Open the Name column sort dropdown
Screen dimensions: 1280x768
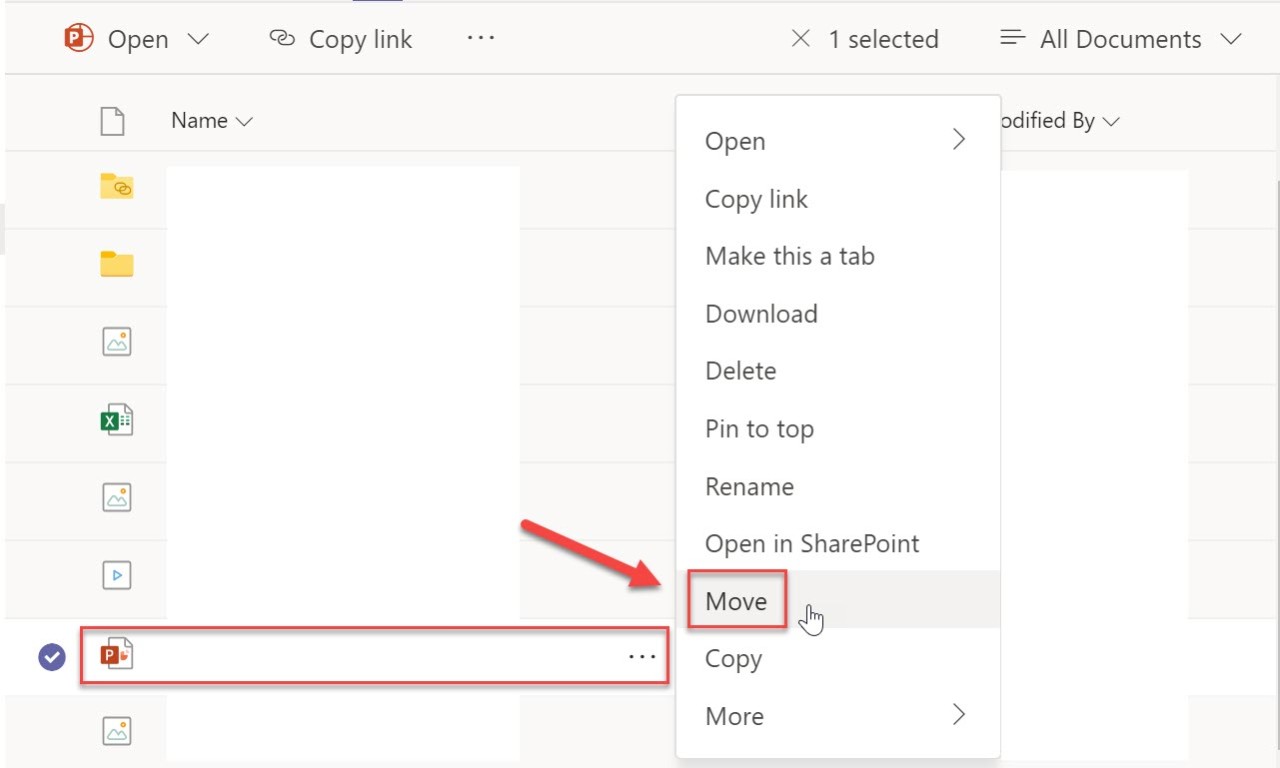243,120
